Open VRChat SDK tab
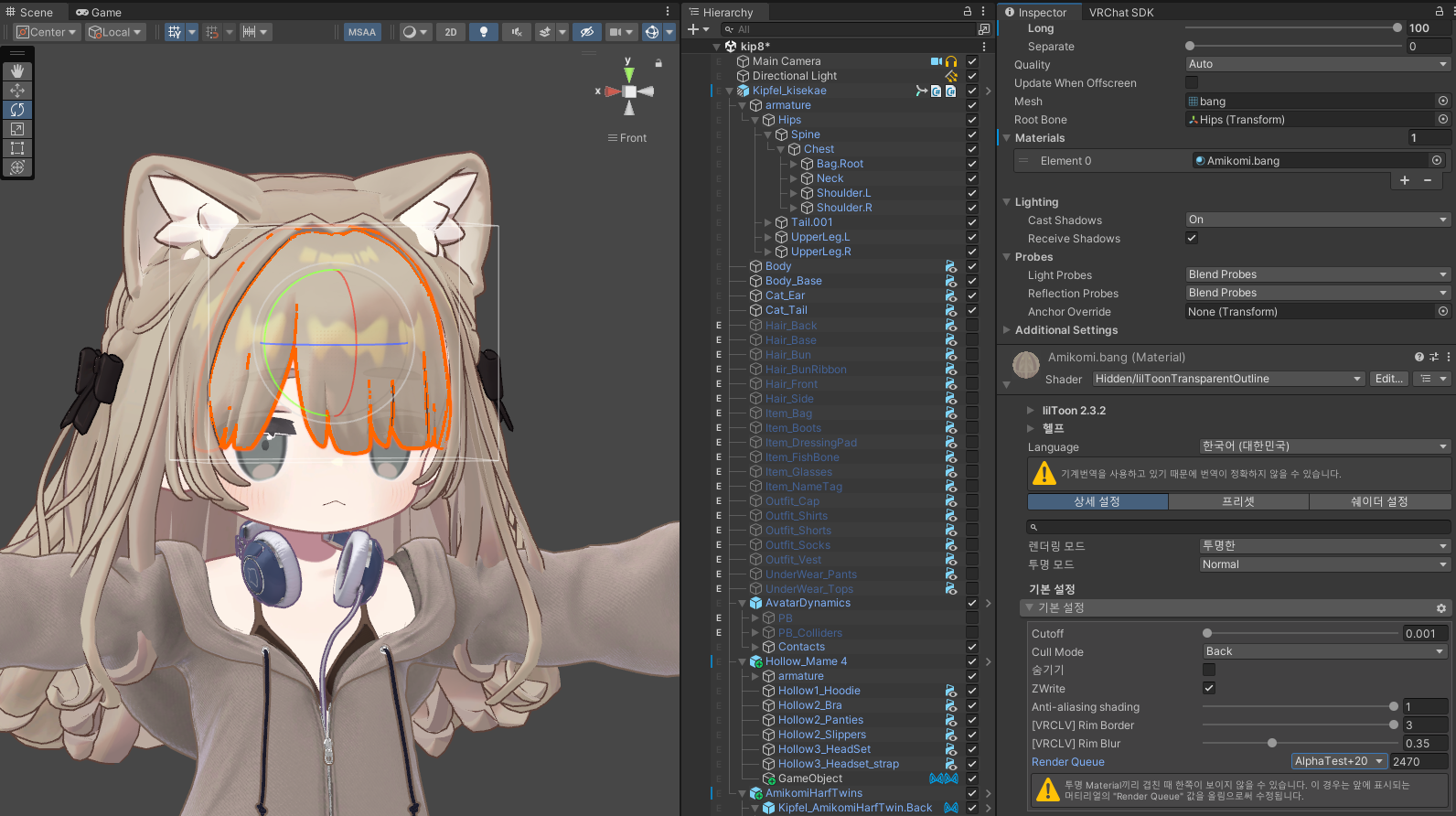The height and width of the screenshot is (816, 1456). pyautogui.click(x=1121, y=12)
